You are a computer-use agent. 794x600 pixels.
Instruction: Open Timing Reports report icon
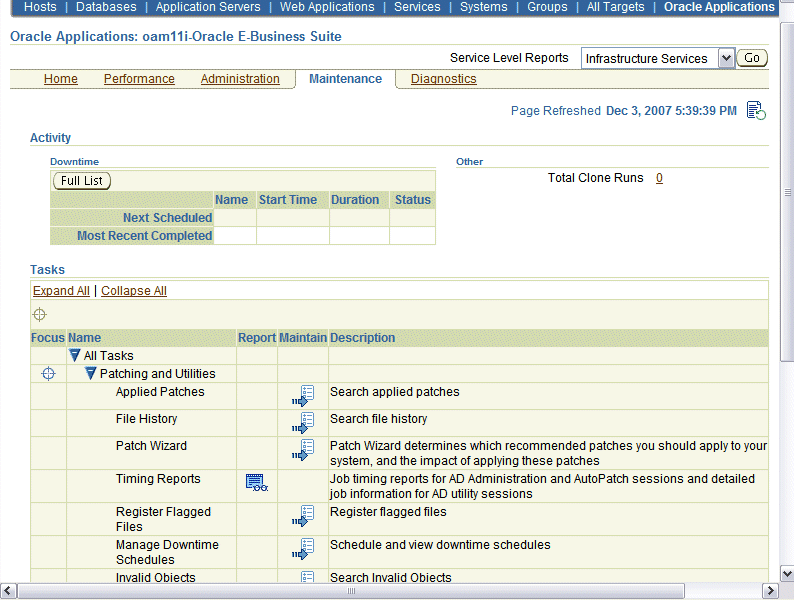click(x=257, y=483)
